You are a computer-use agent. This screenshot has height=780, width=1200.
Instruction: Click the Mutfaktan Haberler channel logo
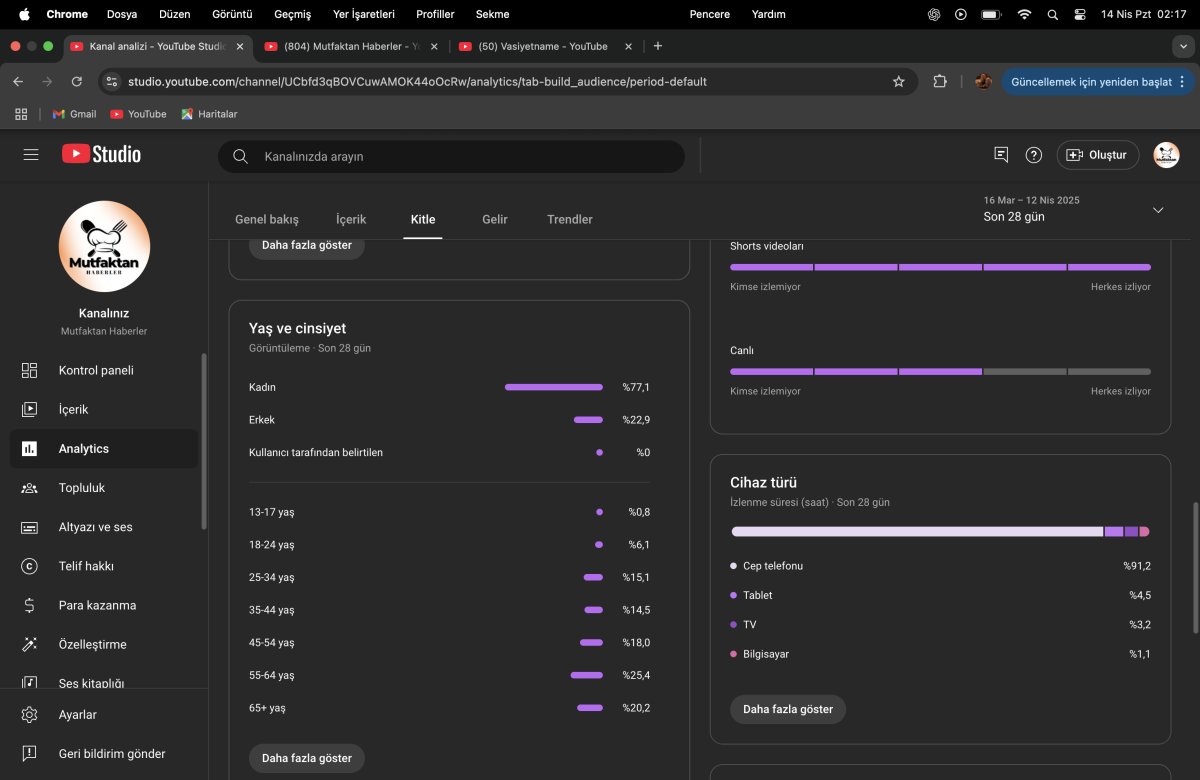104,246
